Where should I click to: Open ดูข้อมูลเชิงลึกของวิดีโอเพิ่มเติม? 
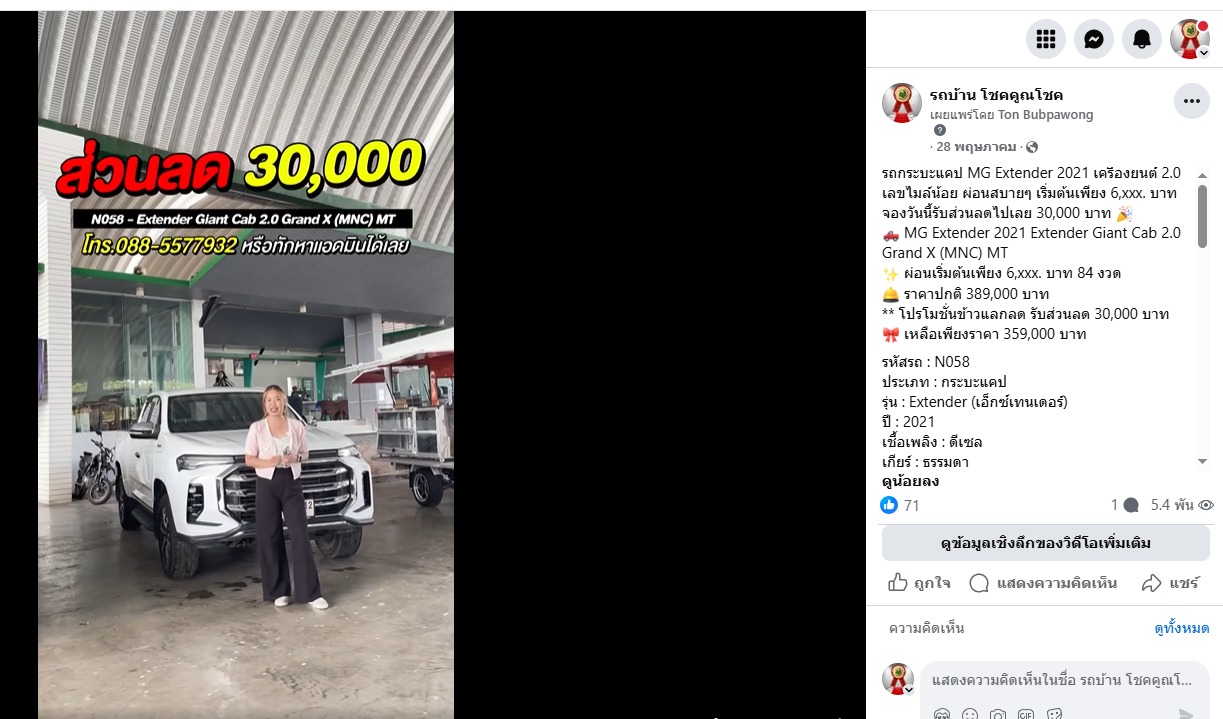point(1045,543)
